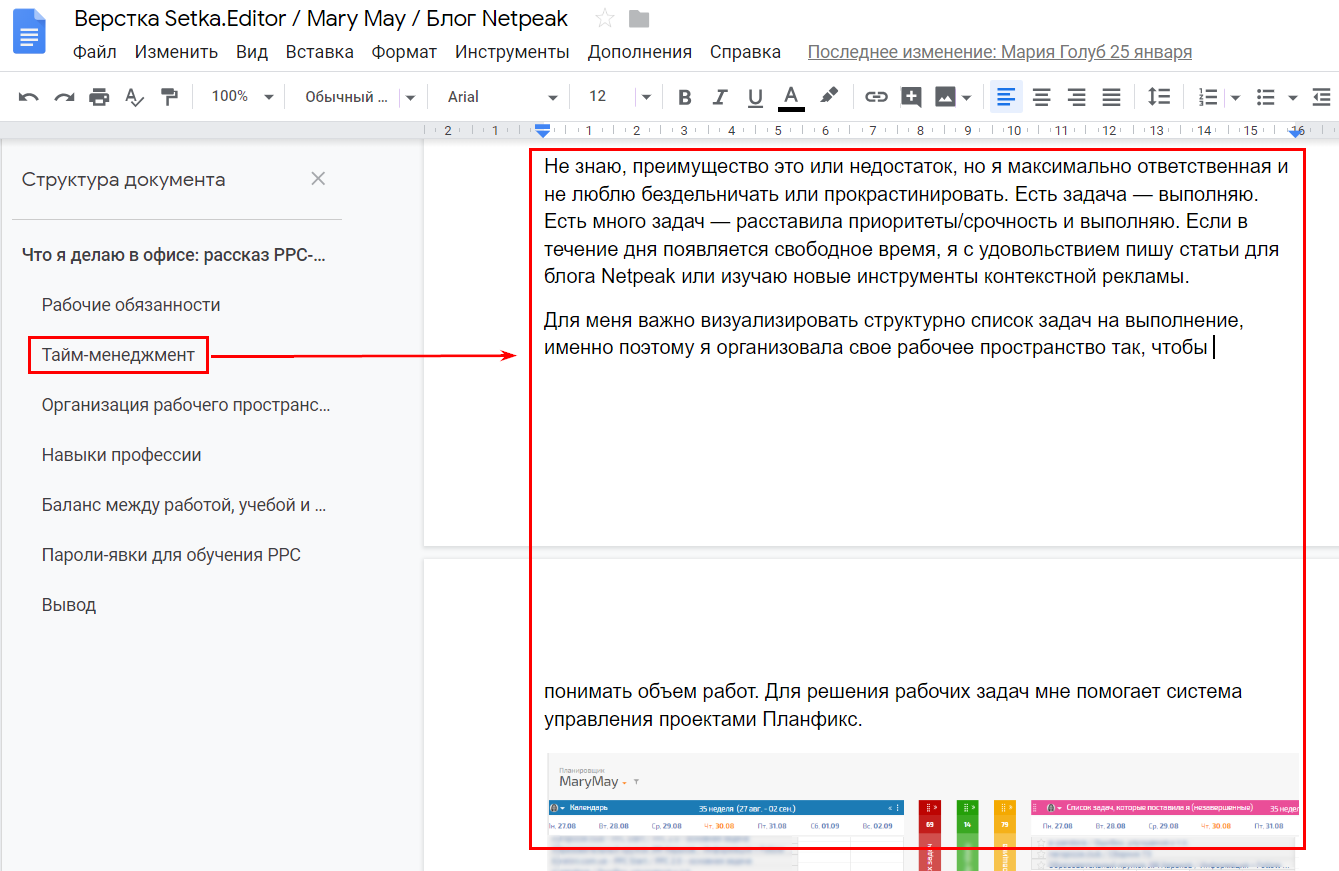Open the Изменить menu
This screenshot has height=871, width=1339.
pyautogui.click(x=176, y=52)
